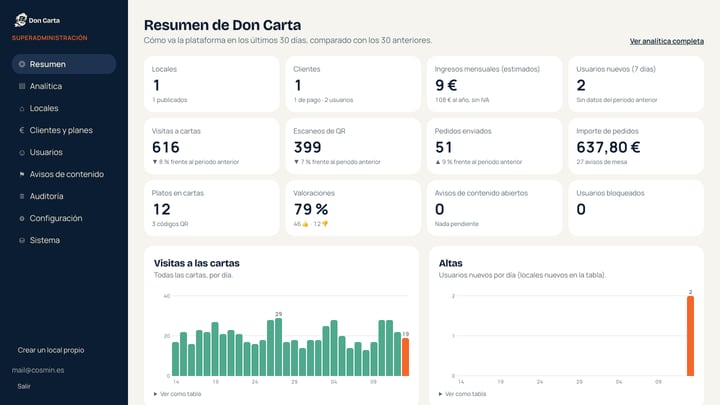
Task: Click the 108 € al año, sin IVA text
Action: click(462, 100)
